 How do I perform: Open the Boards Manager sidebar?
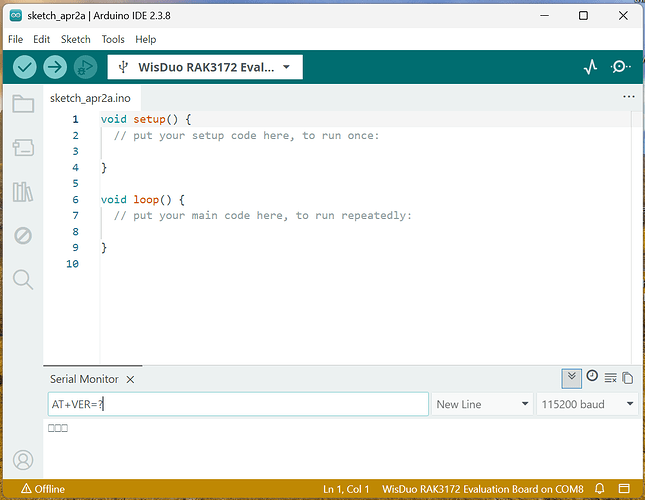click(x=23, y=148)
